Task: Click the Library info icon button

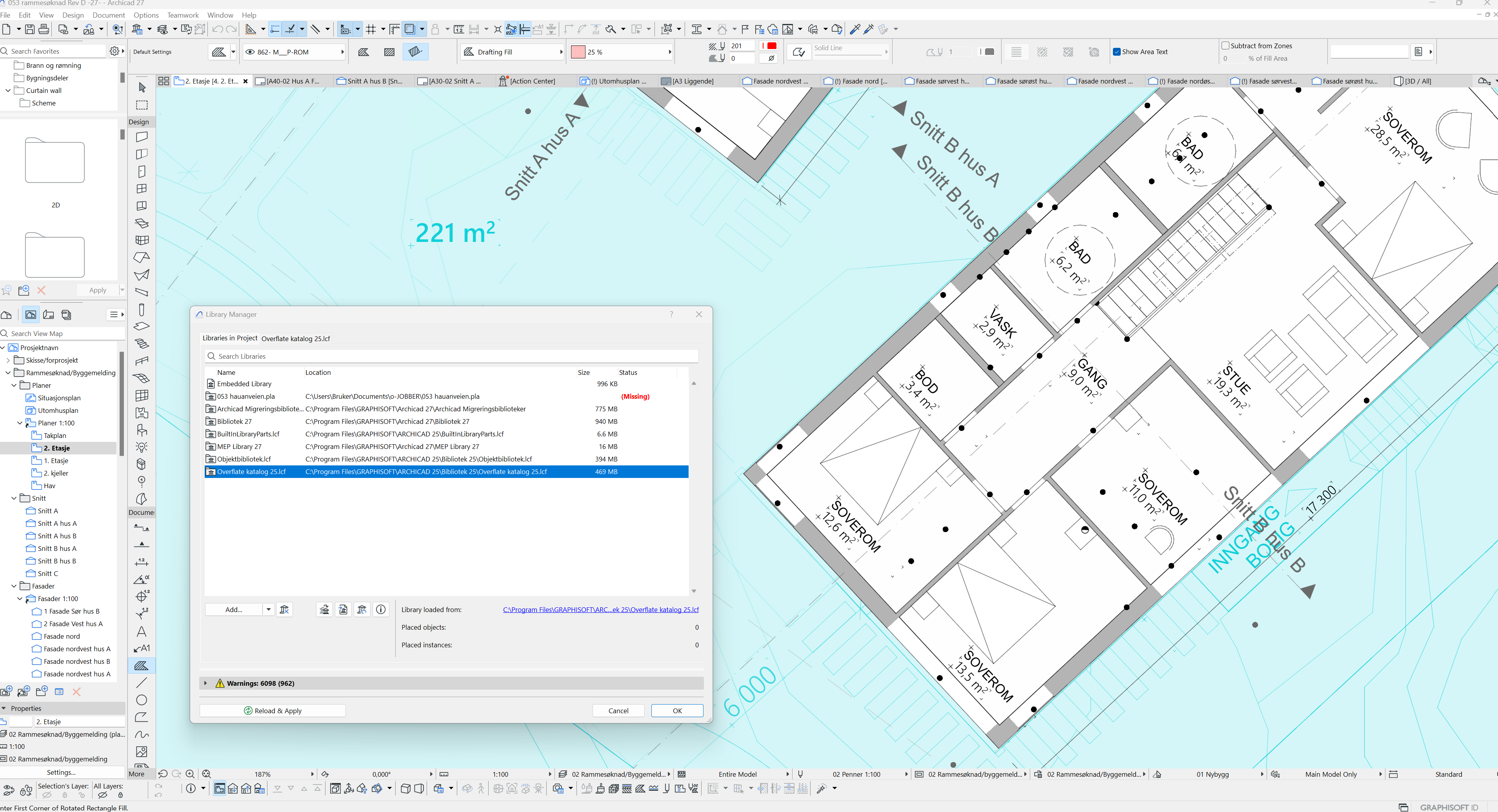Action: point(381,610)
